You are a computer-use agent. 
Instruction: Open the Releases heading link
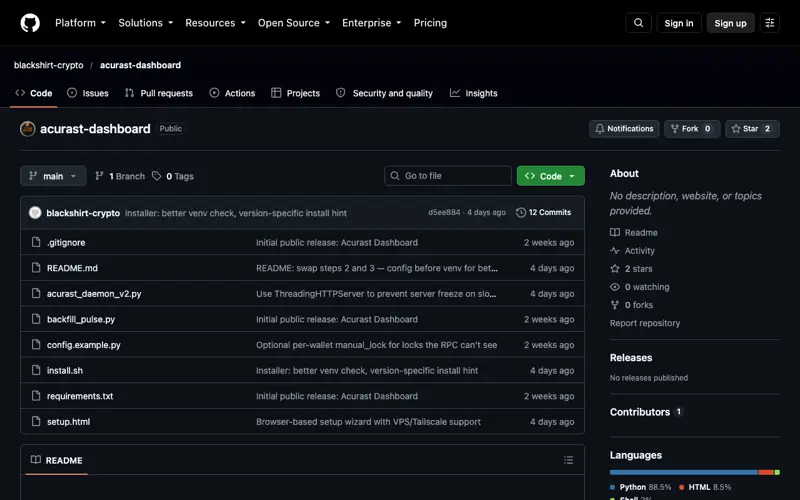[x=631, y=358]
